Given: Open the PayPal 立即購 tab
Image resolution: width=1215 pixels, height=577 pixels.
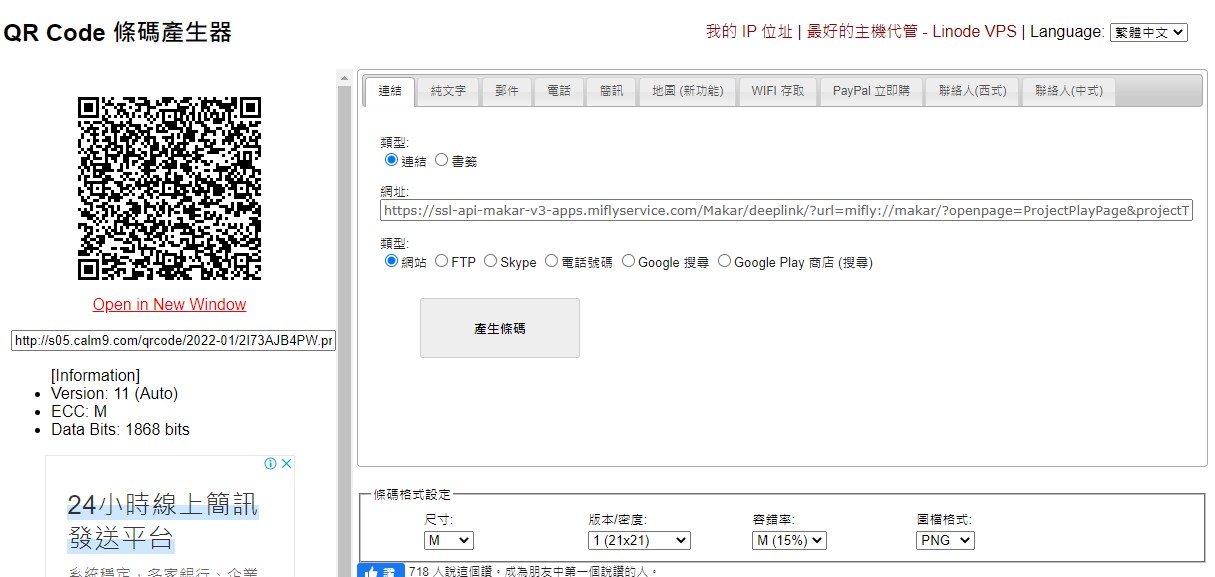Looking at the screenshot, I should (x=871, y=91).
